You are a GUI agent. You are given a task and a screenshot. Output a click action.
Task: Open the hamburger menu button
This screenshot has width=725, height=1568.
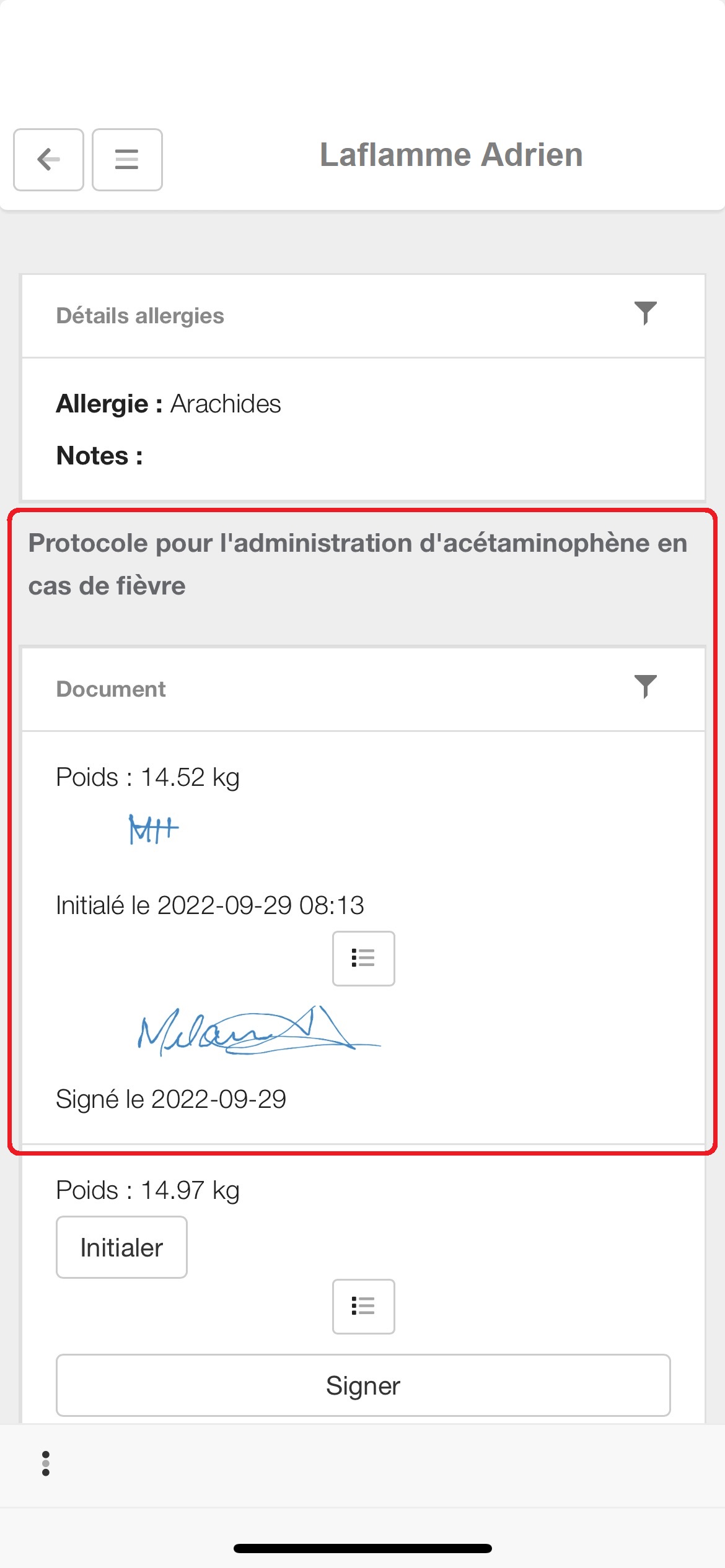[127, 160]
